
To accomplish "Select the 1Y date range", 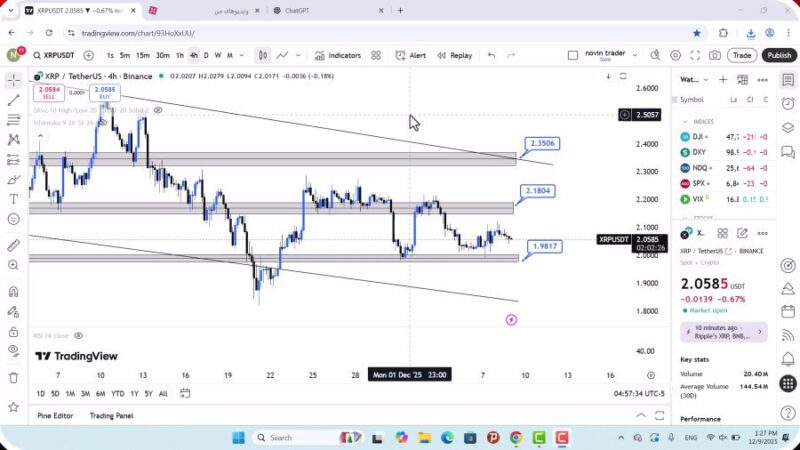I will (x=133, y=393).
